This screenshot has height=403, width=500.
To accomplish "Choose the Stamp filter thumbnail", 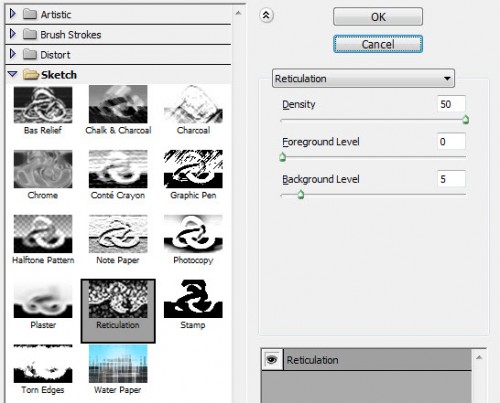I will click(x=193, y=299).
